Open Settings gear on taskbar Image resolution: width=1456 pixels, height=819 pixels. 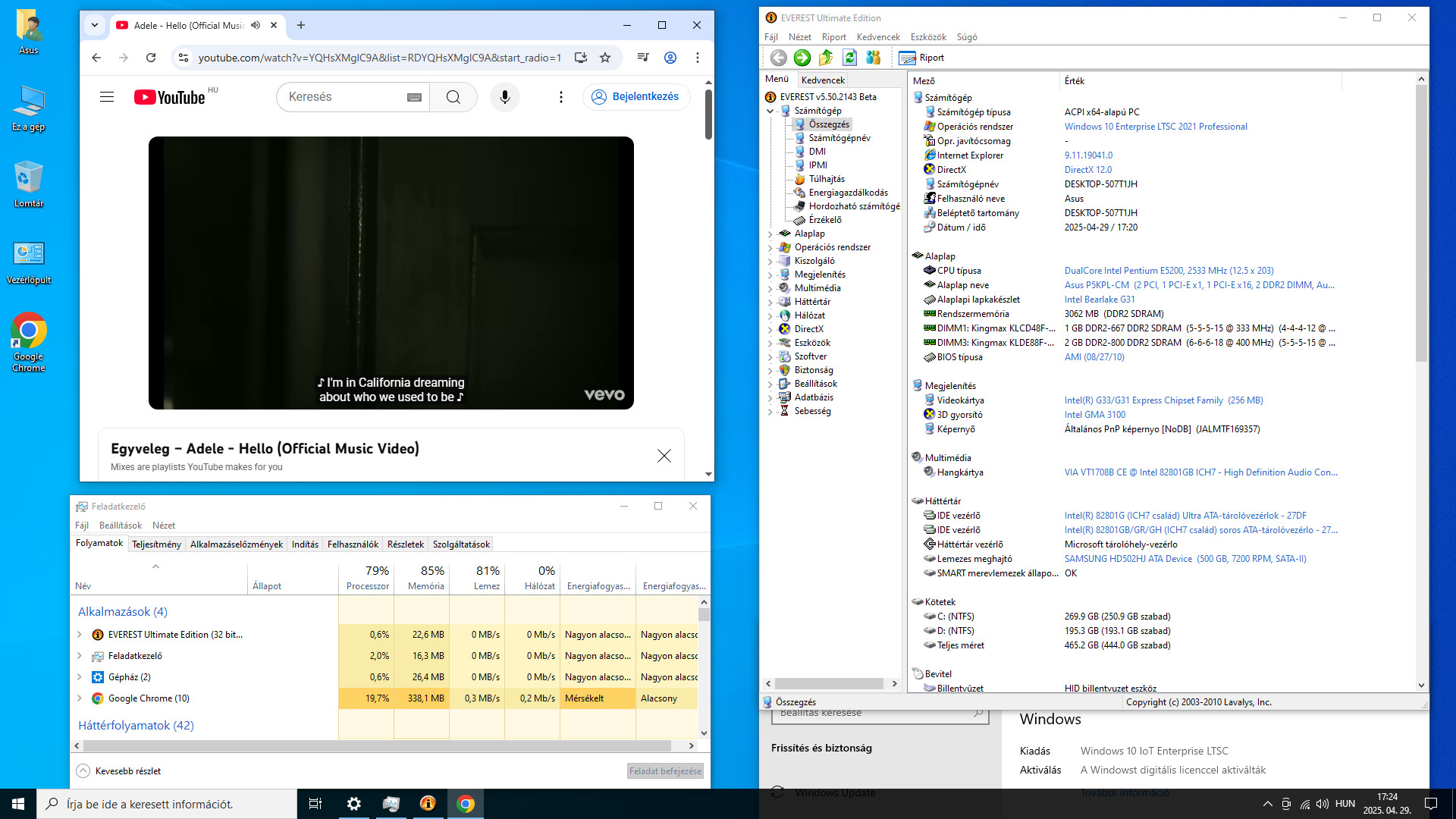click(x=353, y=804)
